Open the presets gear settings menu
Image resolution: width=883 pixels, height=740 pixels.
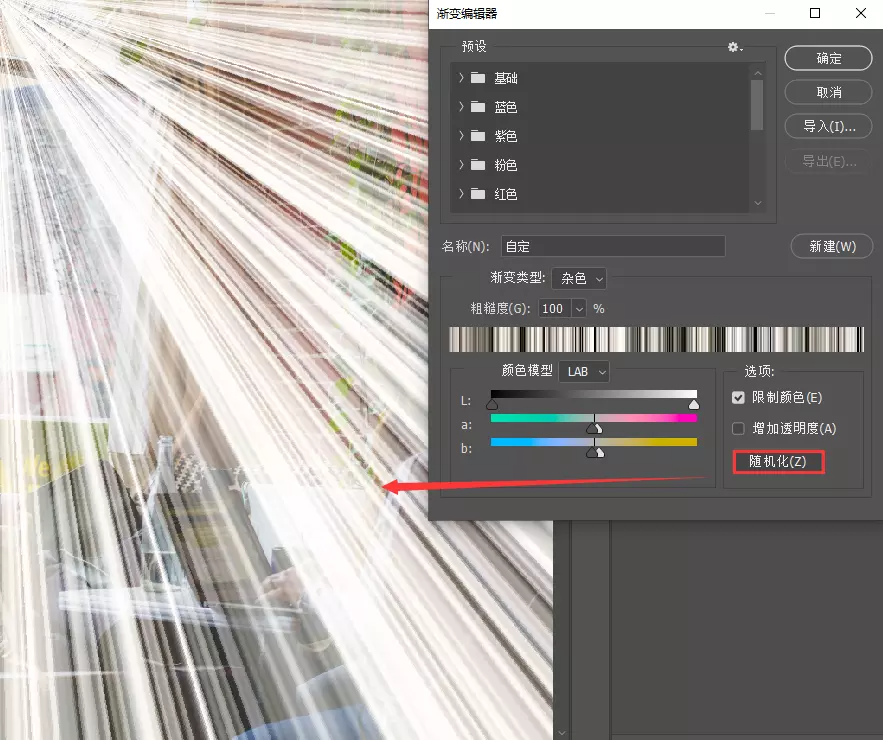click(734, 47)
